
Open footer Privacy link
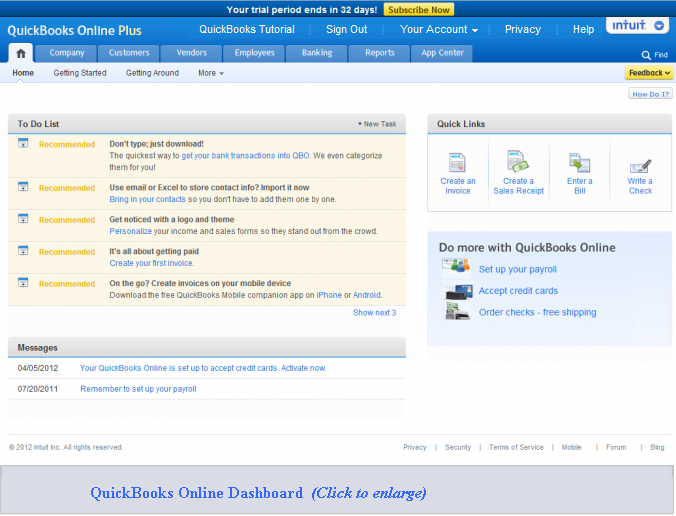point(415,447)
